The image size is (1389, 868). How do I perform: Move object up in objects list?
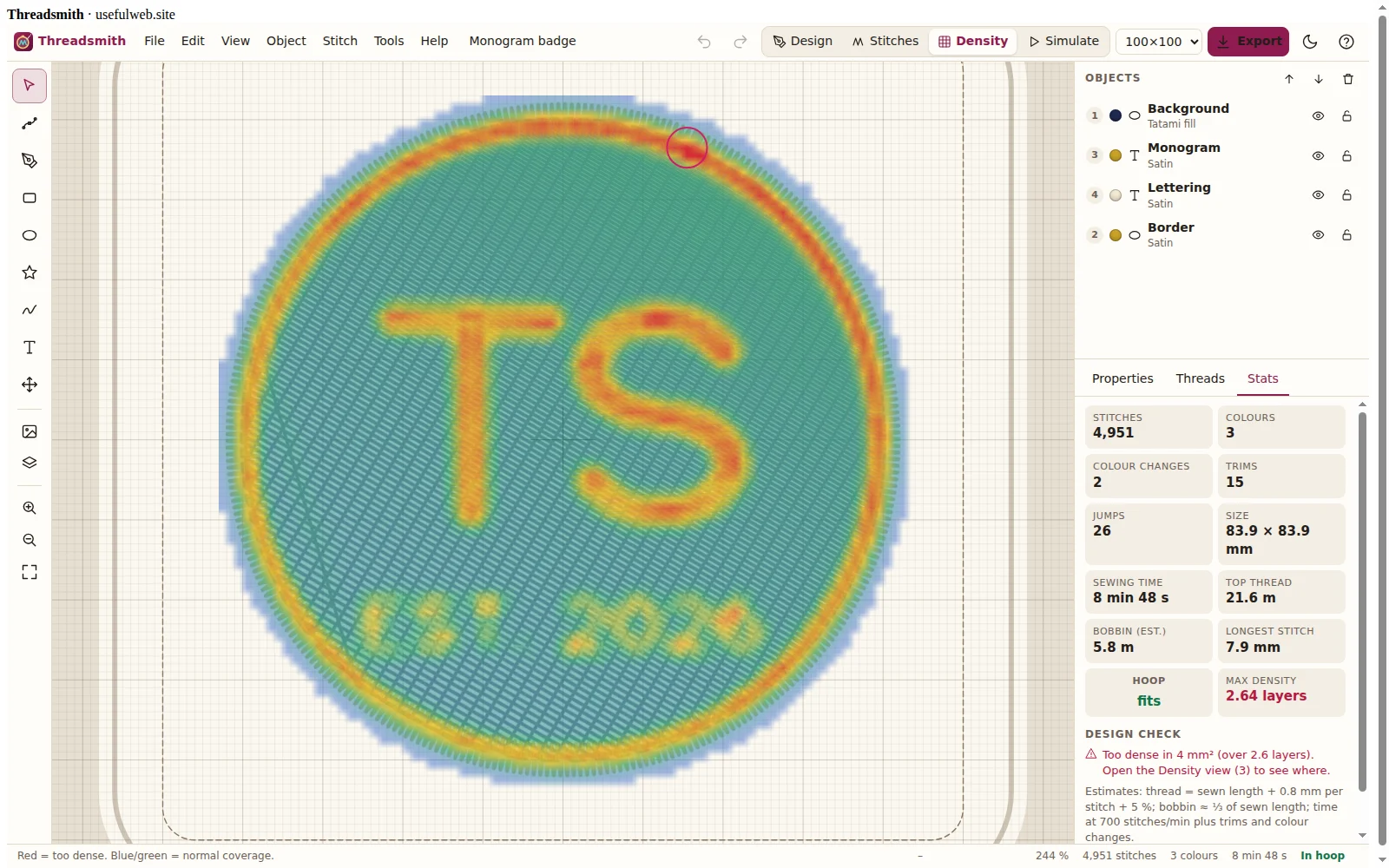1289,79
